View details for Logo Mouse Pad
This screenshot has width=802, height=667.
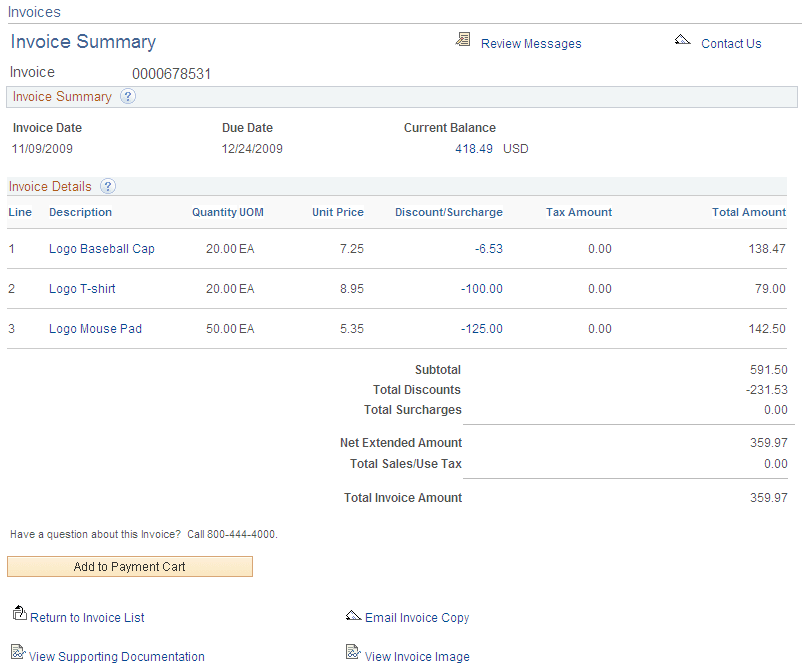pyautogui.click(x=95, y=328)
